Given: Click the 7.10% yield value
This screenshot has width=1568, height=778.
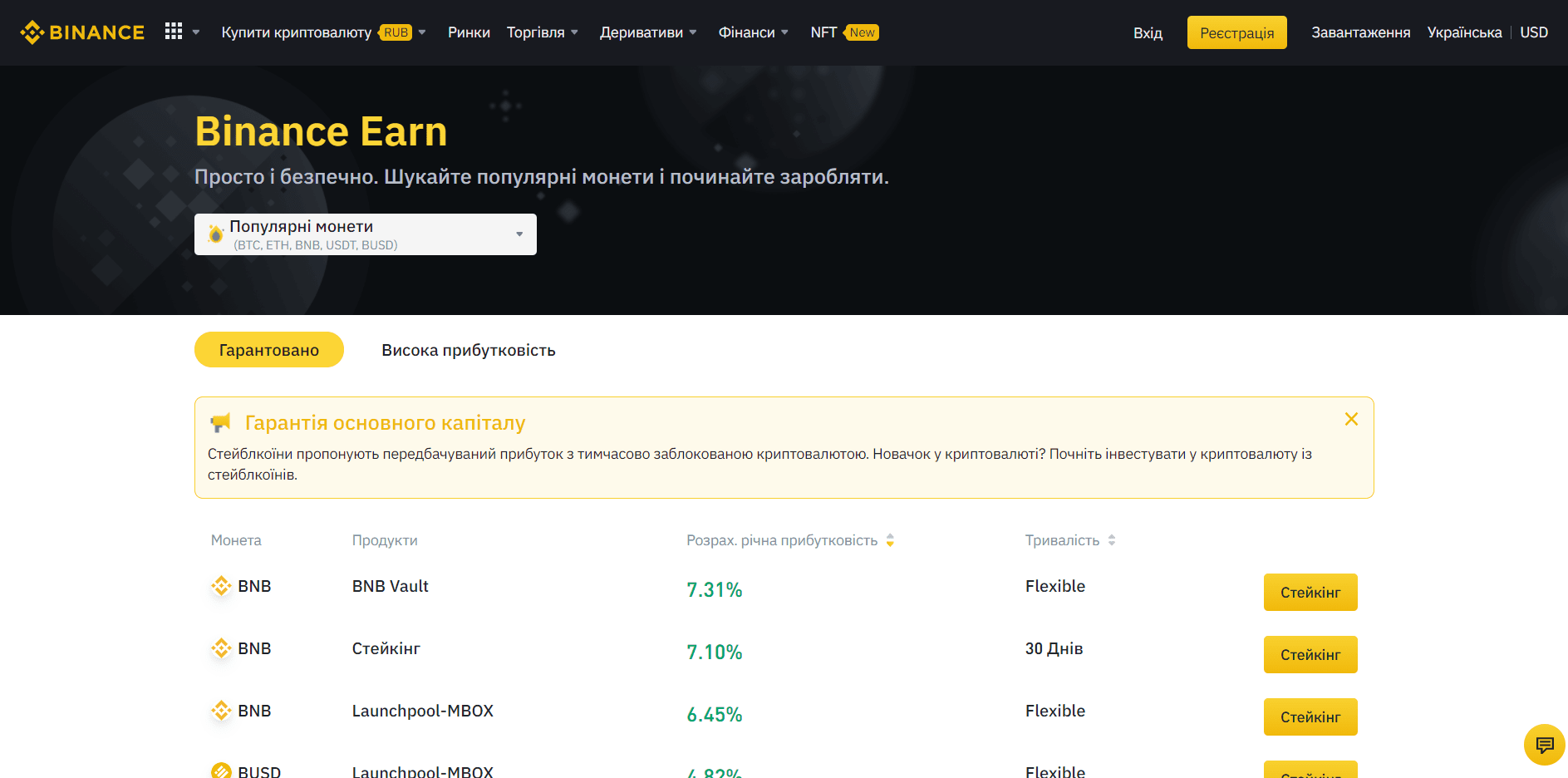Looking at the screenshot, I should [x=715, y=652].
